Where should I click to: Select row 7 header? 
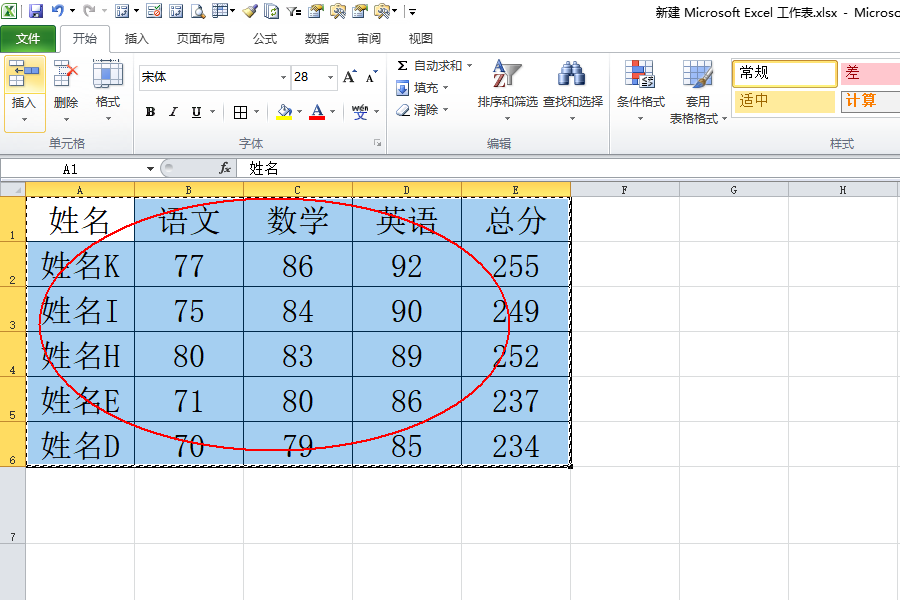(x=13, y=505)
